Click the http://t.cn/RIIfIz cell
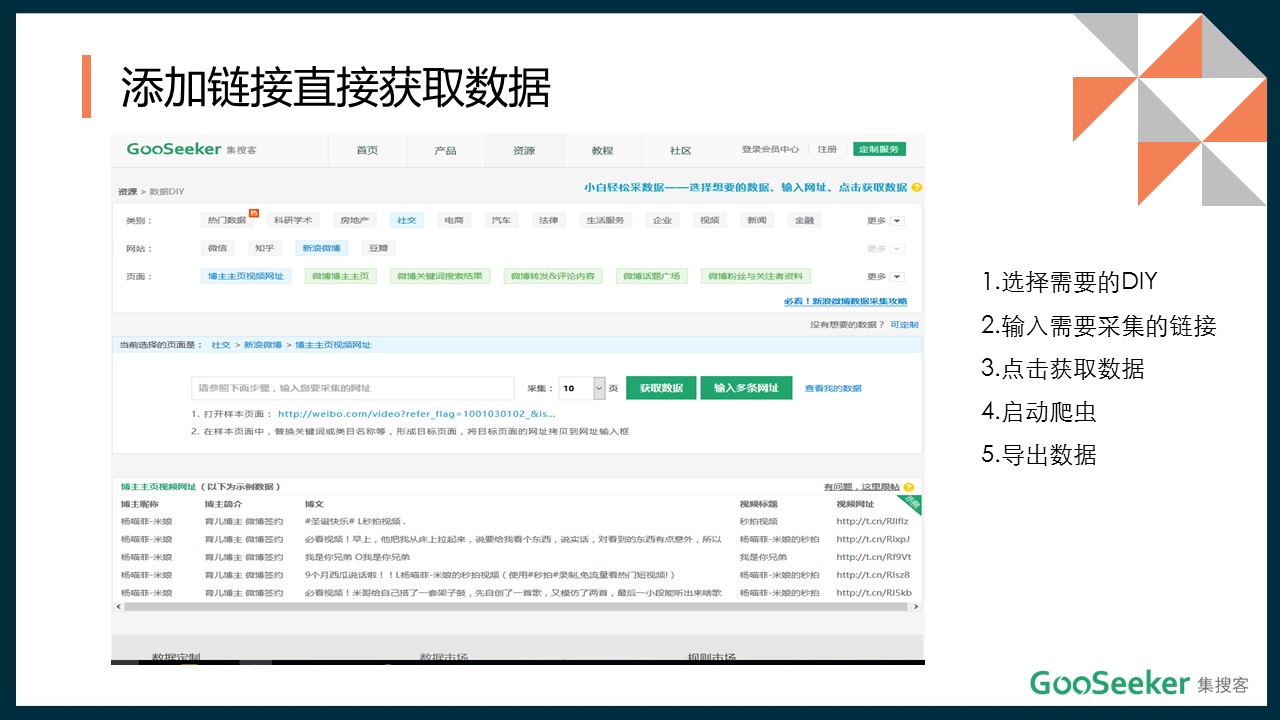The height and width of the screenshot is (720, 1280). click(x=872, y=521)
